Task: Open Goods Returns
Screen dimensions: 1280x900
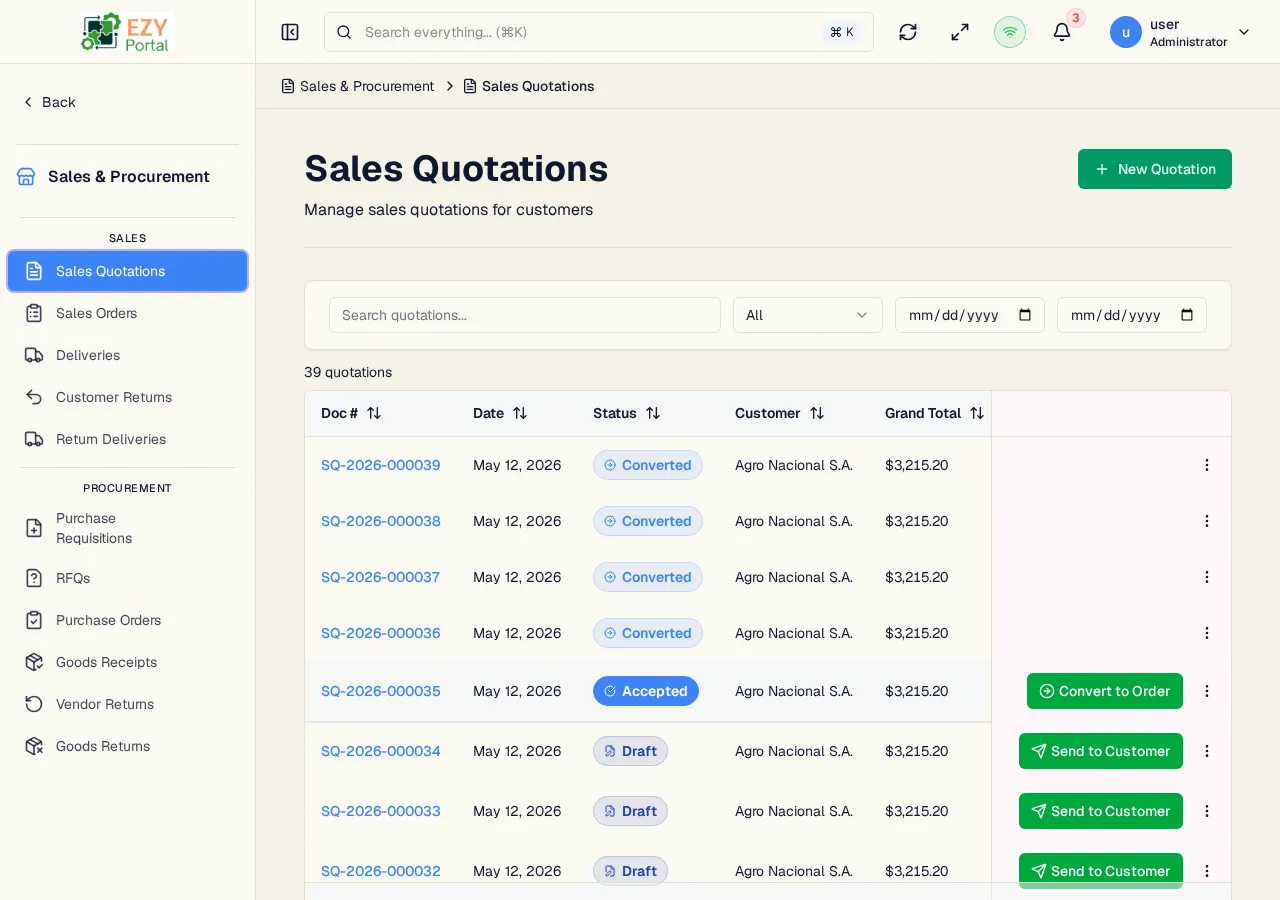Action: pyautogui.click(x=127, y=746)
